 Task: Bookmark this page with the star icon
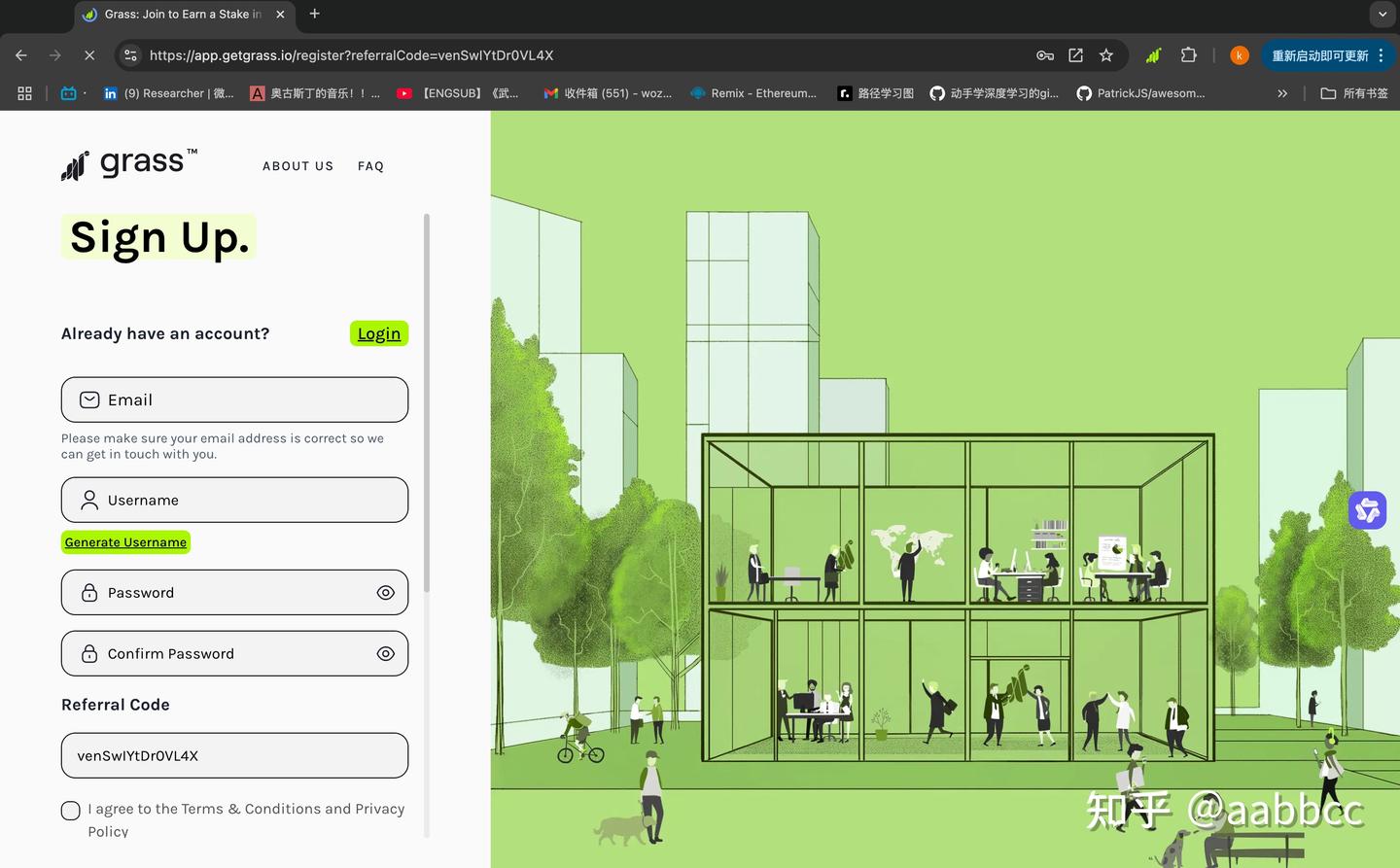click(x=1106, y=55)
